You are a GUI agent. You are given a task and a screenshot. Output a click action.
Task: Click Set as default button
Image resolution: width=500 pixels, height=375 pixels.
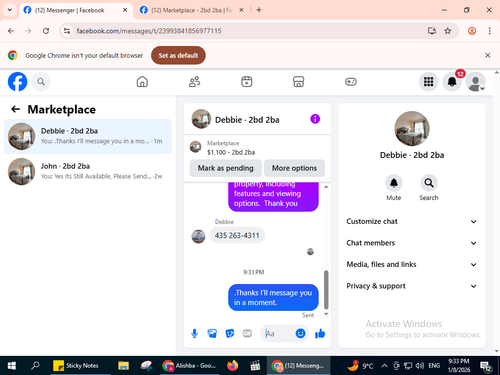pyautogui.click(x=178, y=55)
